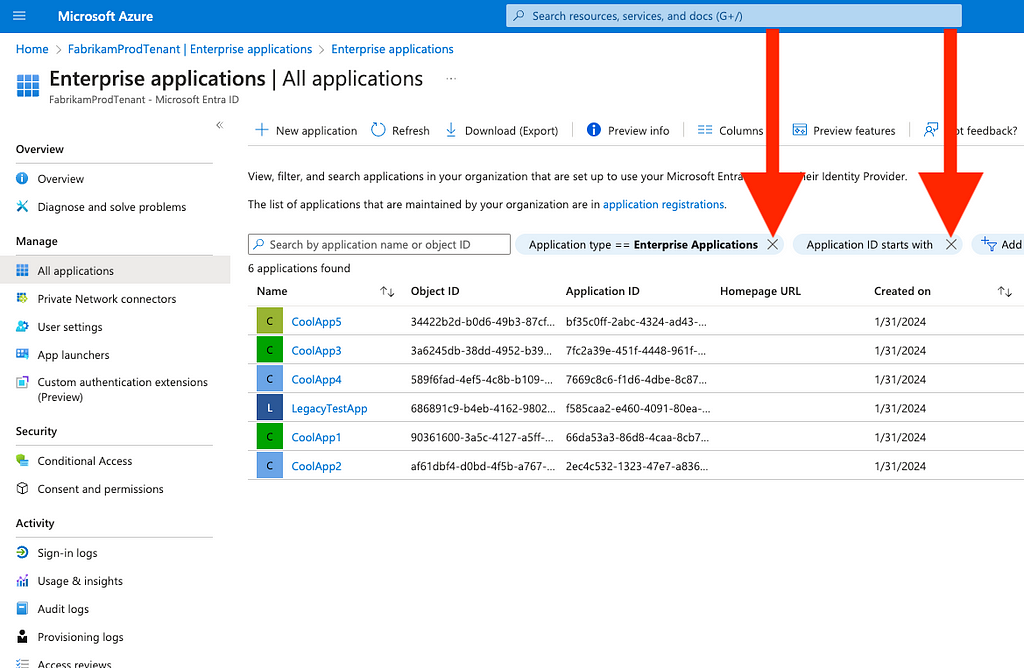1024x668 pixels.
Task: Select CoolApp3 object ID 3a6245db cell
Action: (481, 351)
